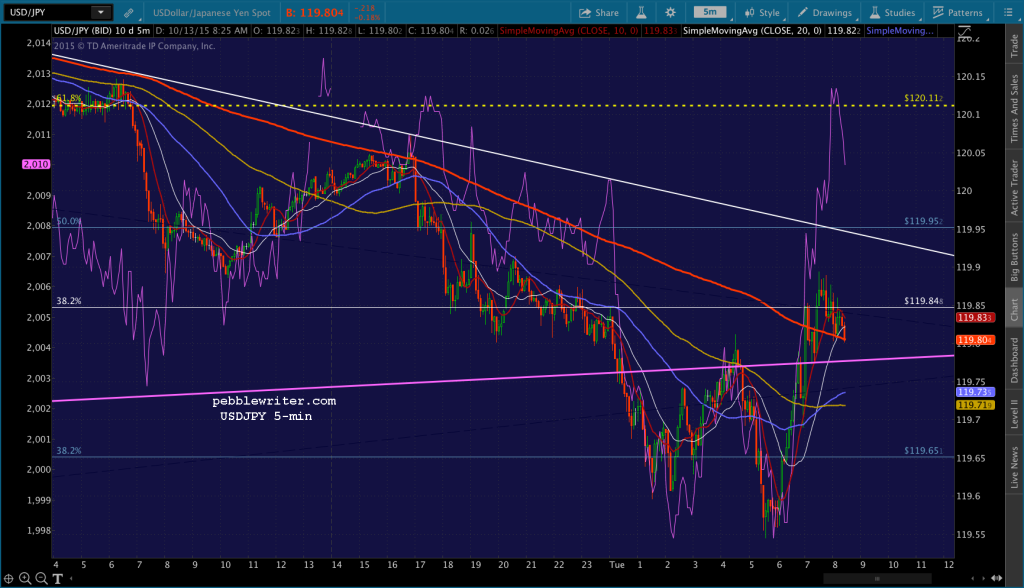Image resolution: width=1024 pixels, height=588 pixels.
Task: Open the thinkScript flask icon
Action: click(x=641, y=12)
